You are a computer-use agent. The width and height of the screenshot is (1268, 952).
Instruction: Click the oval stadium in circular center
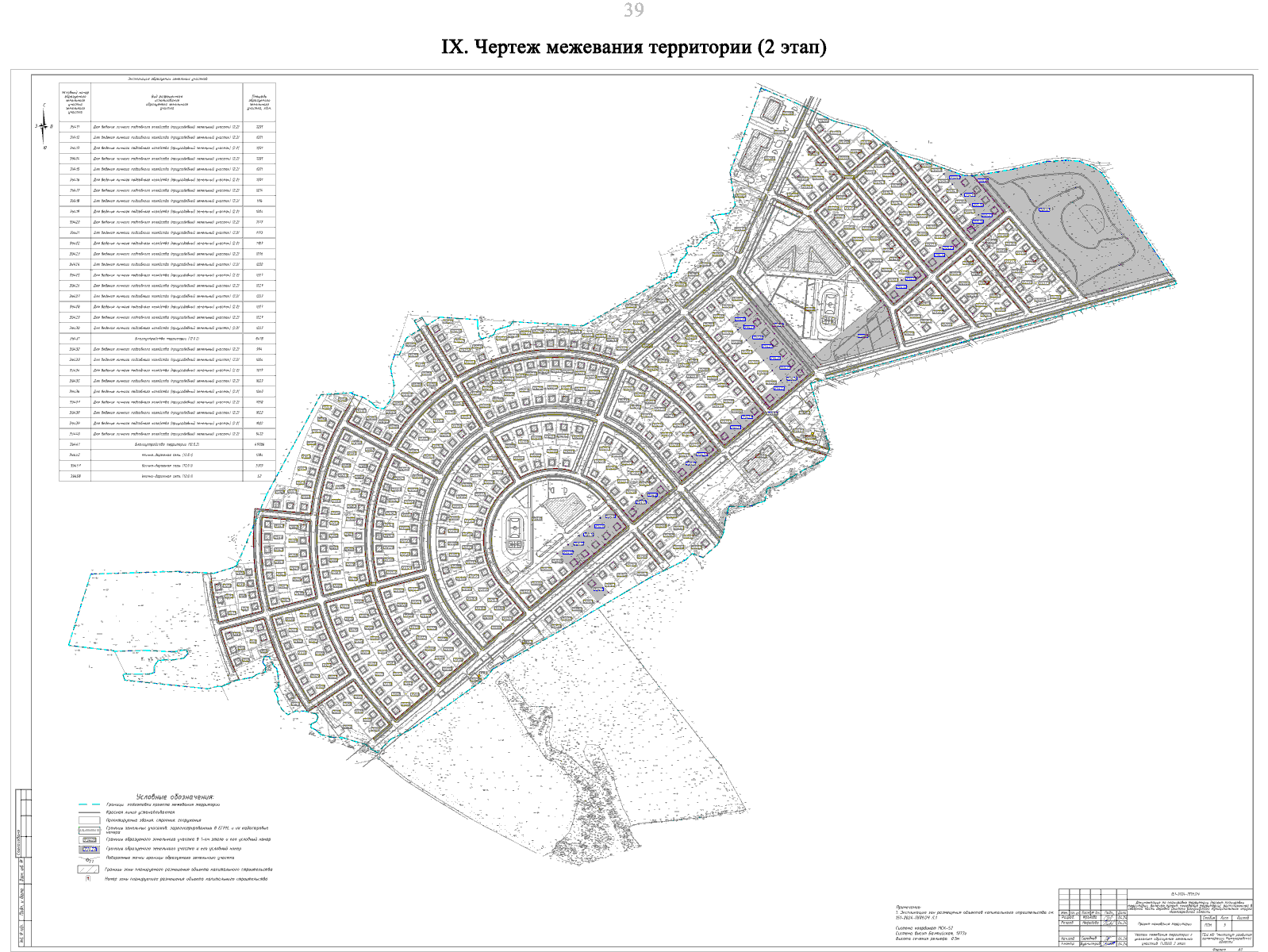pos(516,530)
